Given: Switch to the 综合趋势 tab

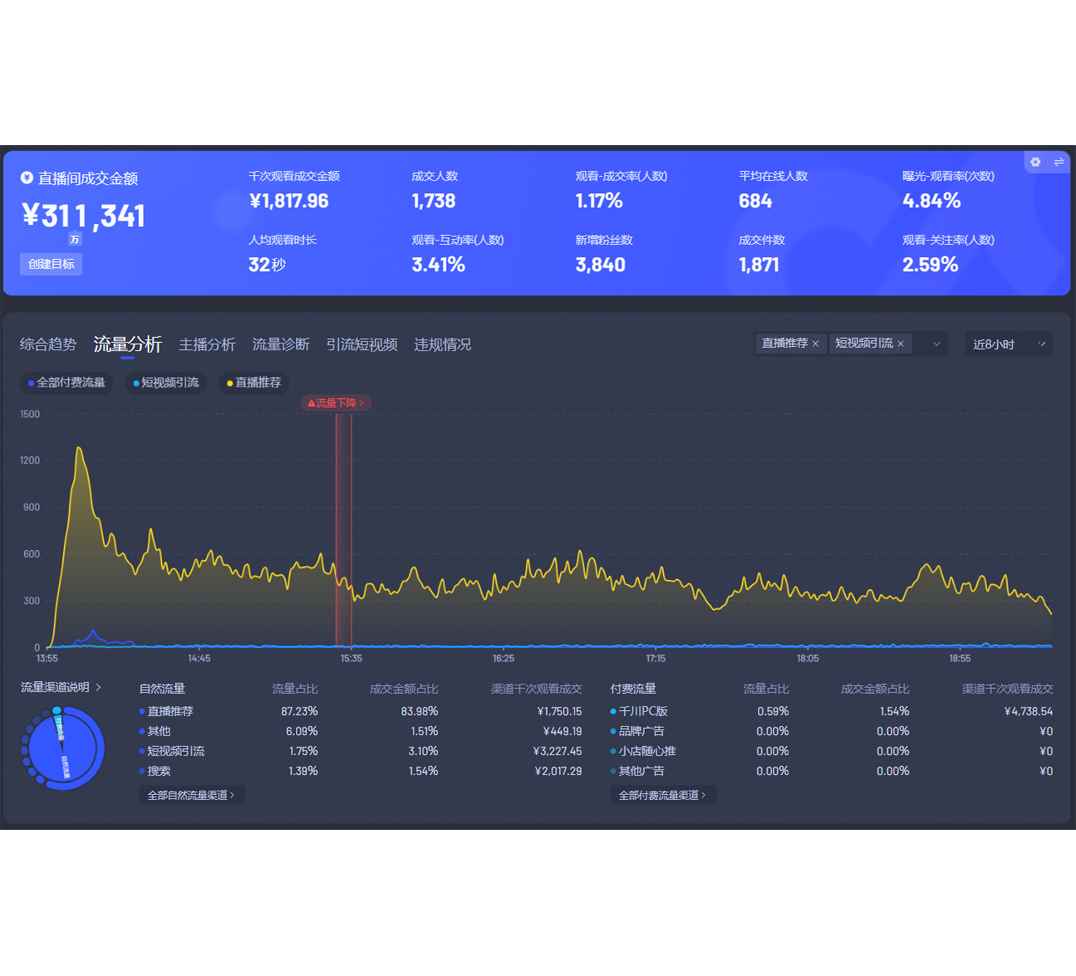Looking at the screenshot, I should (48, 344).
